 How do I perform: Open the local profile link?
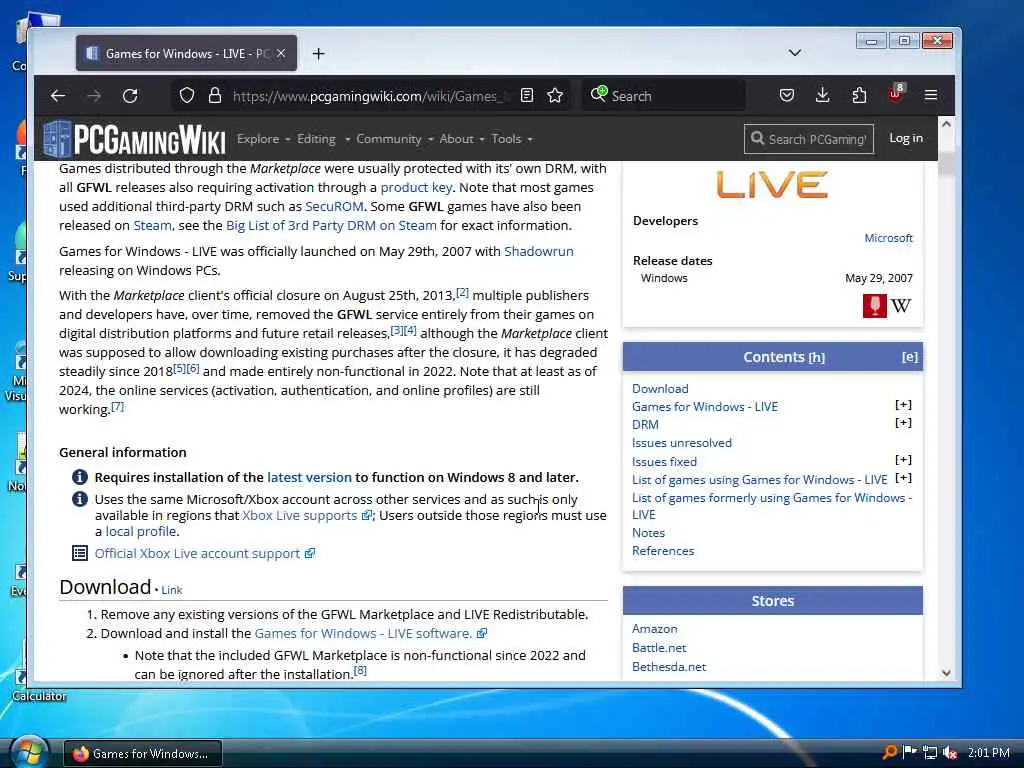click(140, 532)
